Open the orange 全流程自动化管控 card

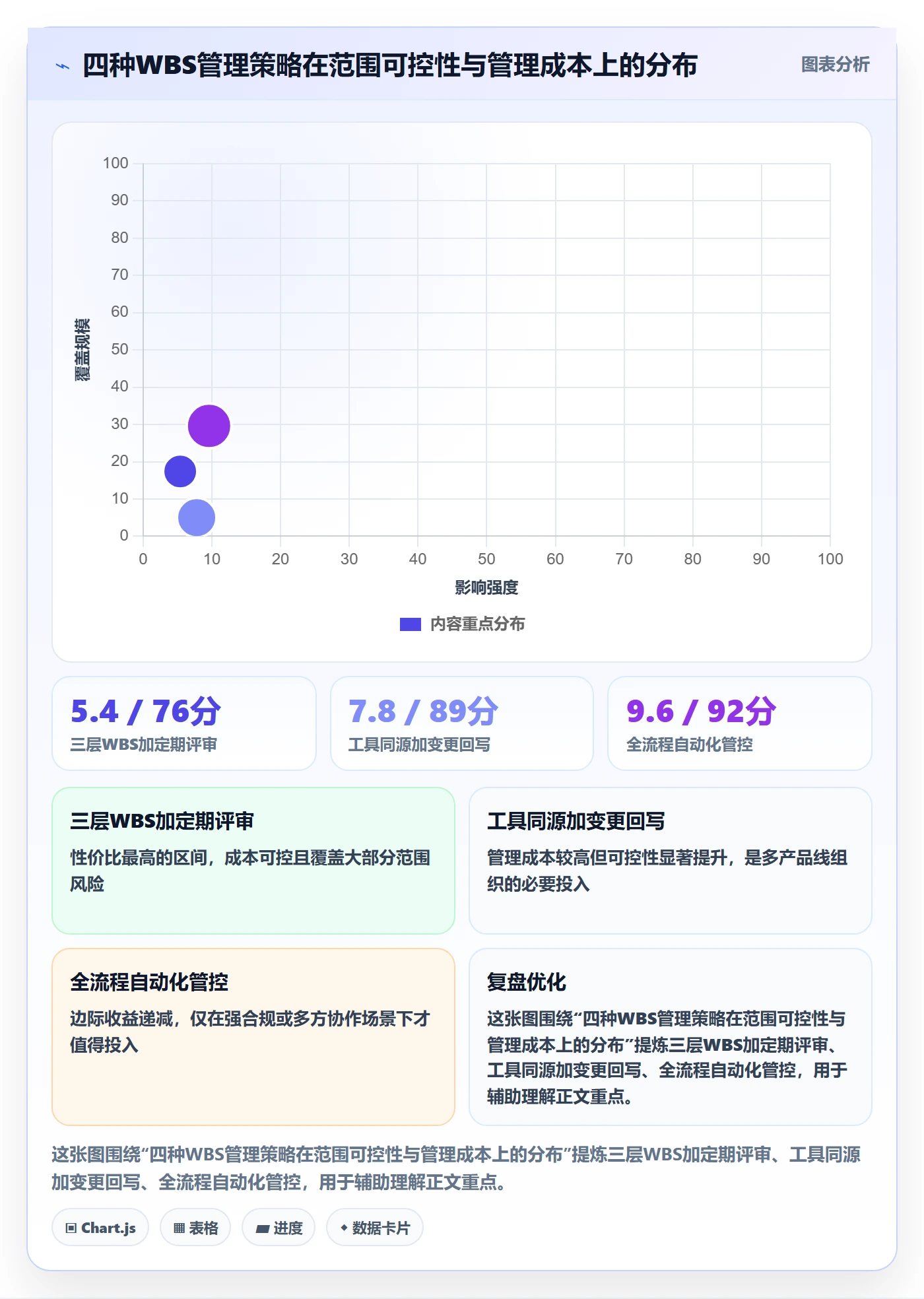[x=253, y=1037]
